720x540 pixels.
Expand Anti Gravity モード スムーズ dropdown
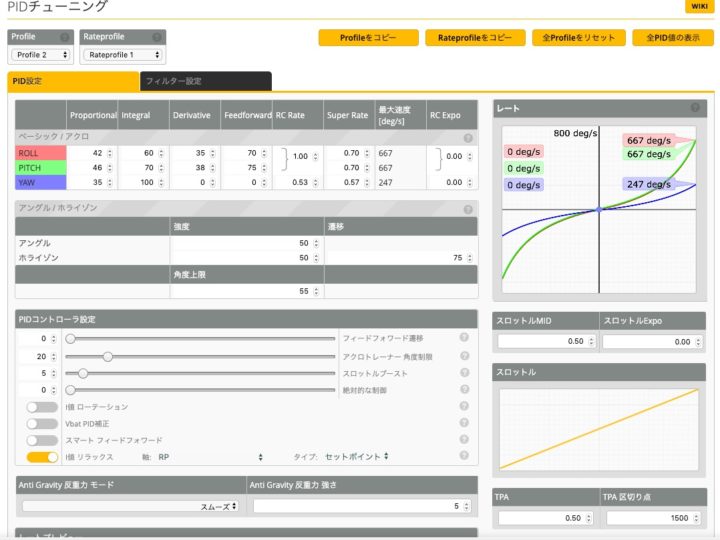(x=130, y=507)
